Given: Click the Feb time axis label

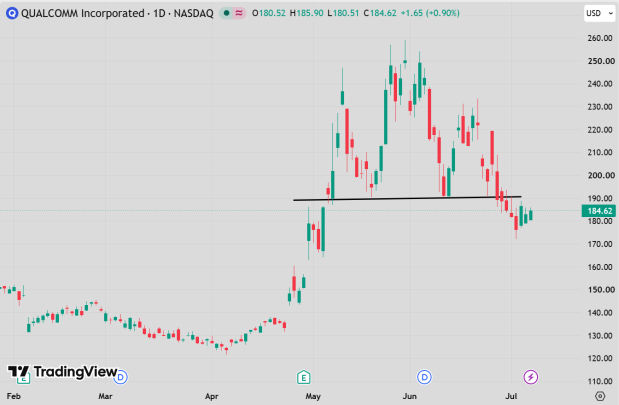Looking at the screenshot, I should click(x=13, y=396).
